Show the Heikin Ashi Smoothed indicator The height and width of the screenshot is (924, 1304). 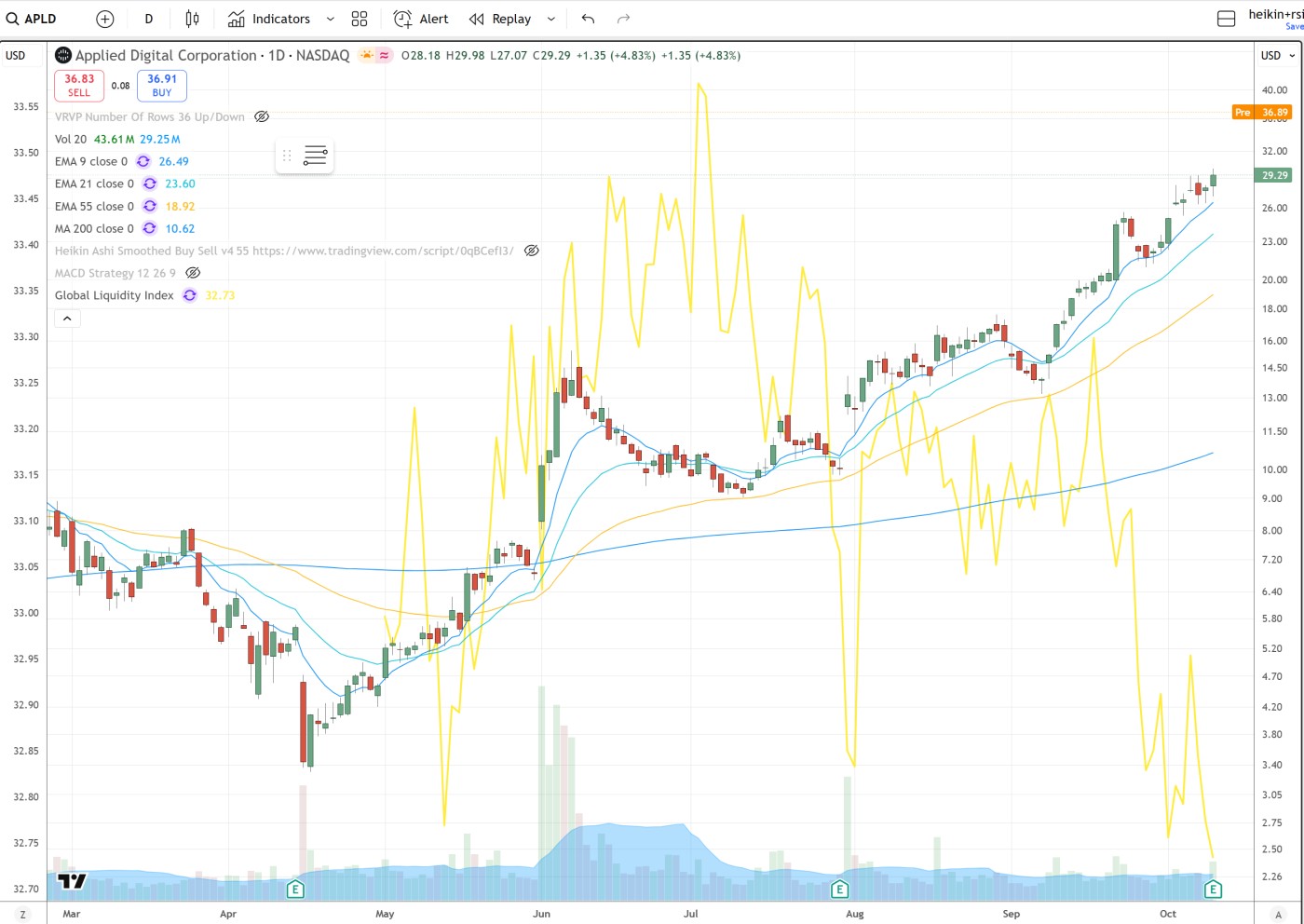coord(531,251)
